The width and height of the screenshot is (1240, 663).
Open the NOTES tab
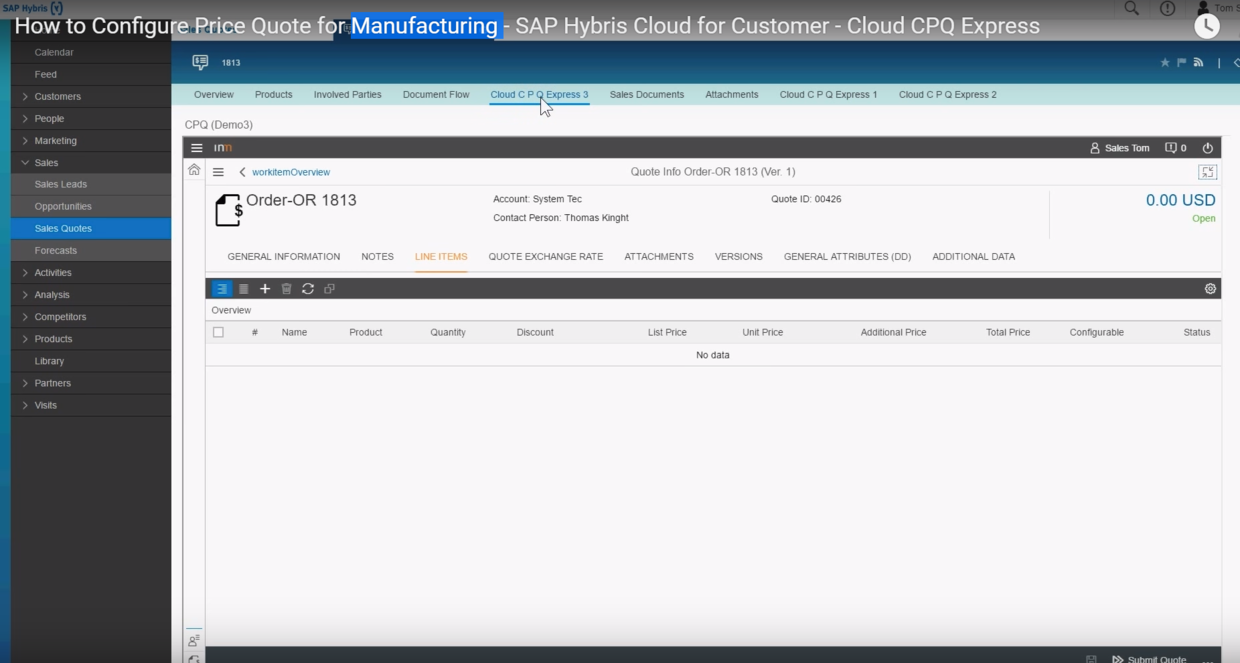(x=377, y=257)
